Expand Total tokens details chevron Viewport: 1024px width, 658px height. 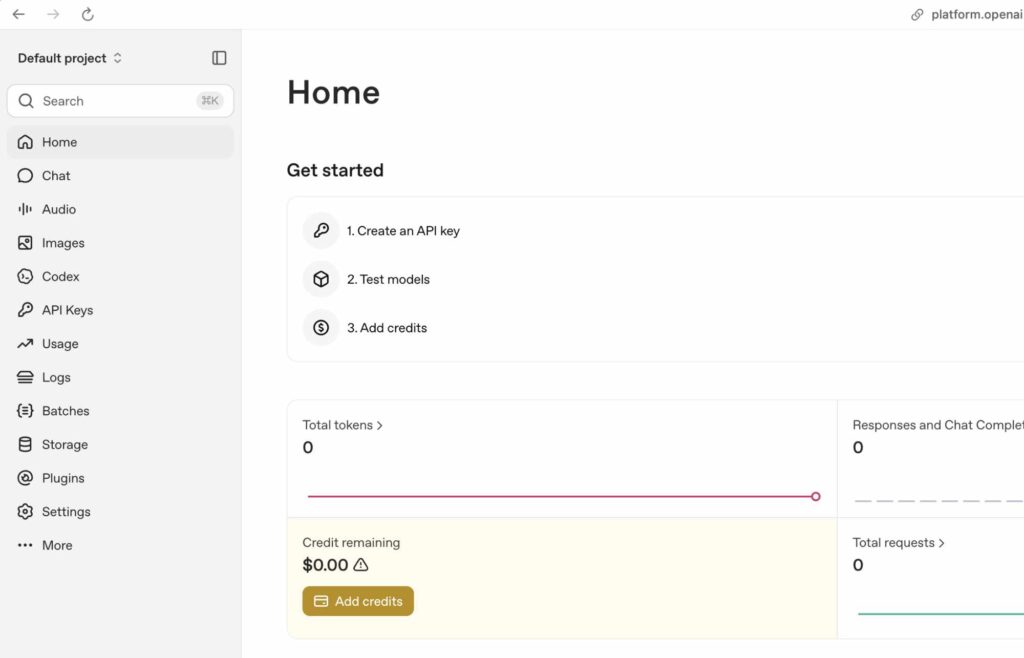pos(379,426)
